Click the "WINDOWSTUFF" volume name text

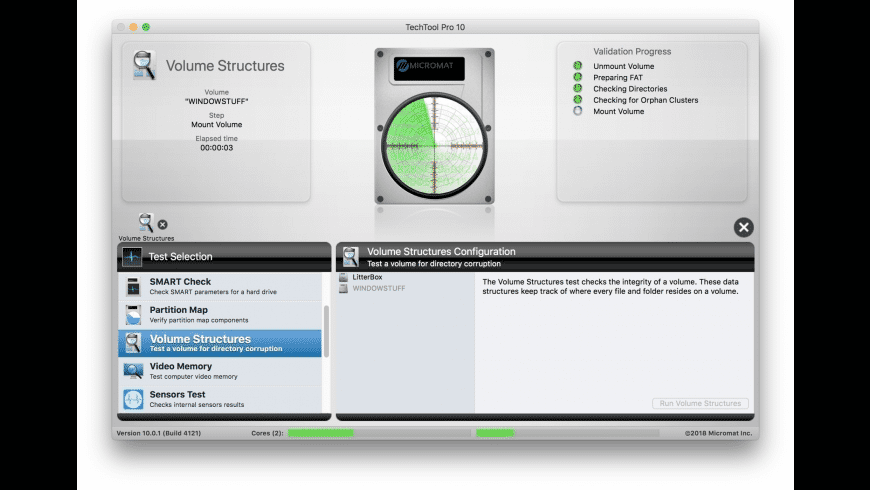coord(216,102)
